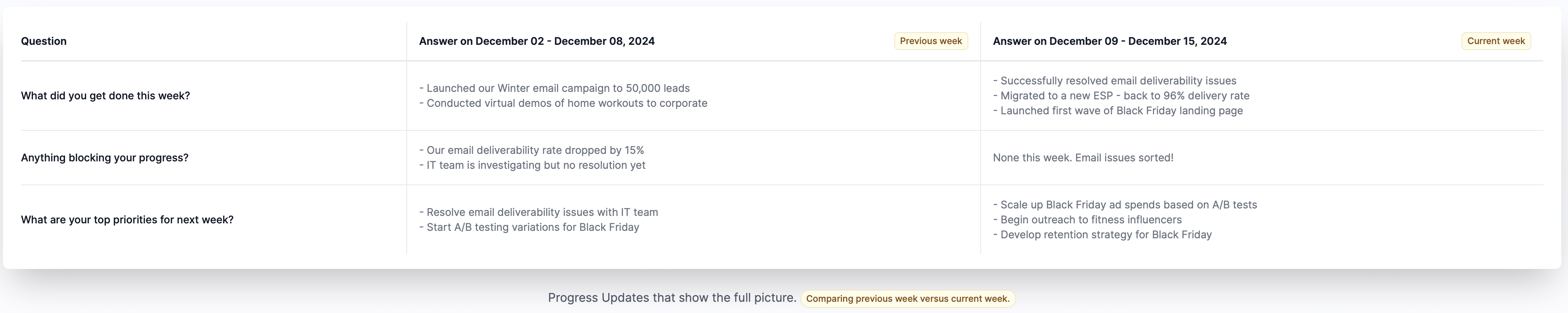
Task: Click 'Migrated to a new ESP' line
Action: pyautogui.click(x=1120, y=95)
